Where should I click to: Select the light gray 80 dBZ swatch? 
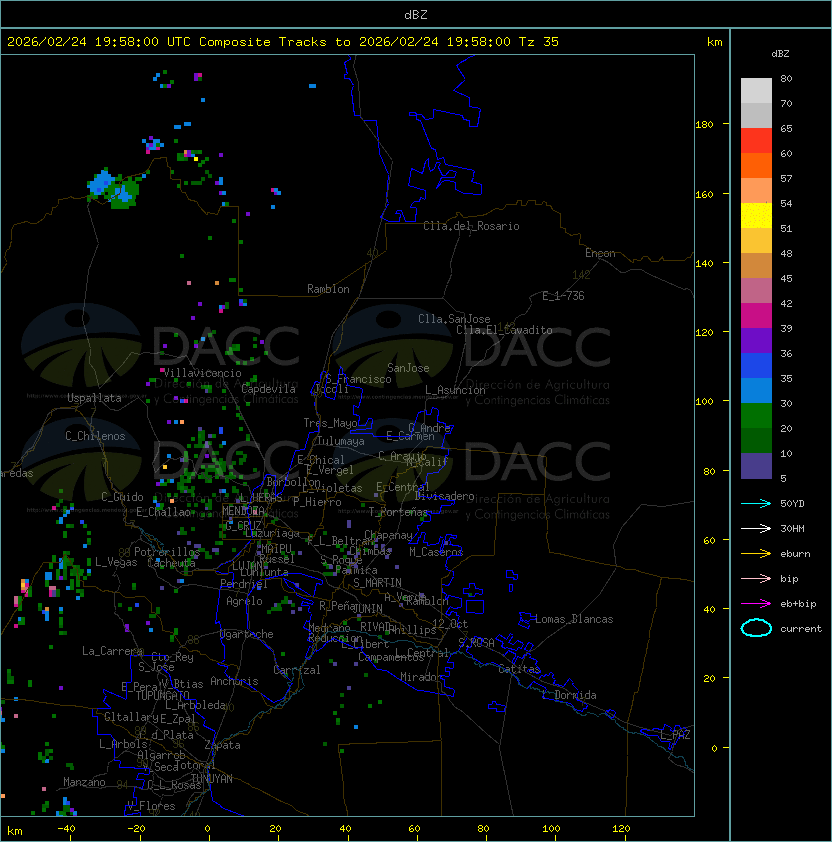(756, 91)
